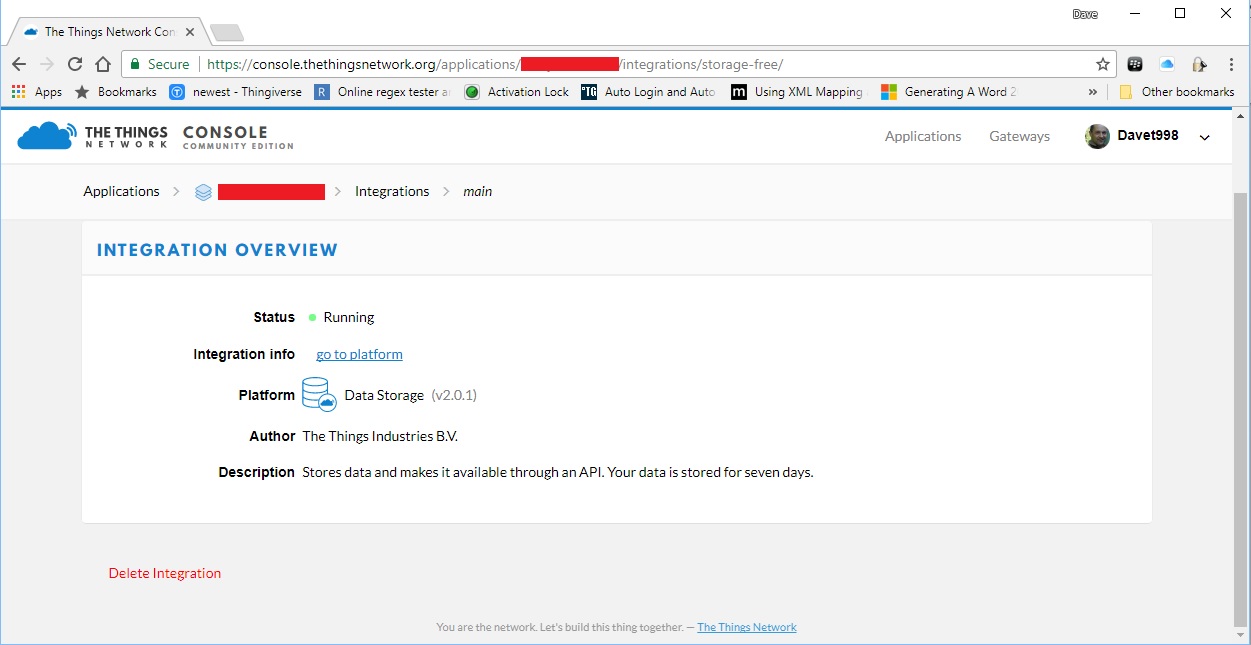Open the newest - Thingiverse bookmark
The height and width of the screenshot is (645, 1251).
234,92
